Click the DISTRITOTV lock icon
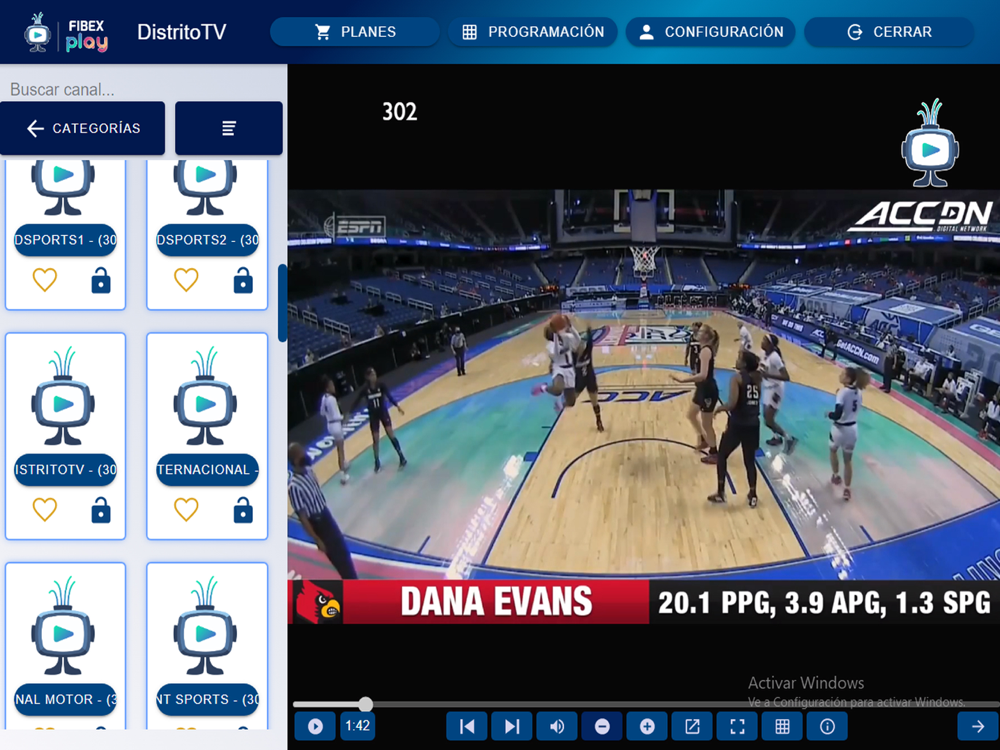This screenshot has height=750, width=1000. pyautogui.click(x=101, y=510)
